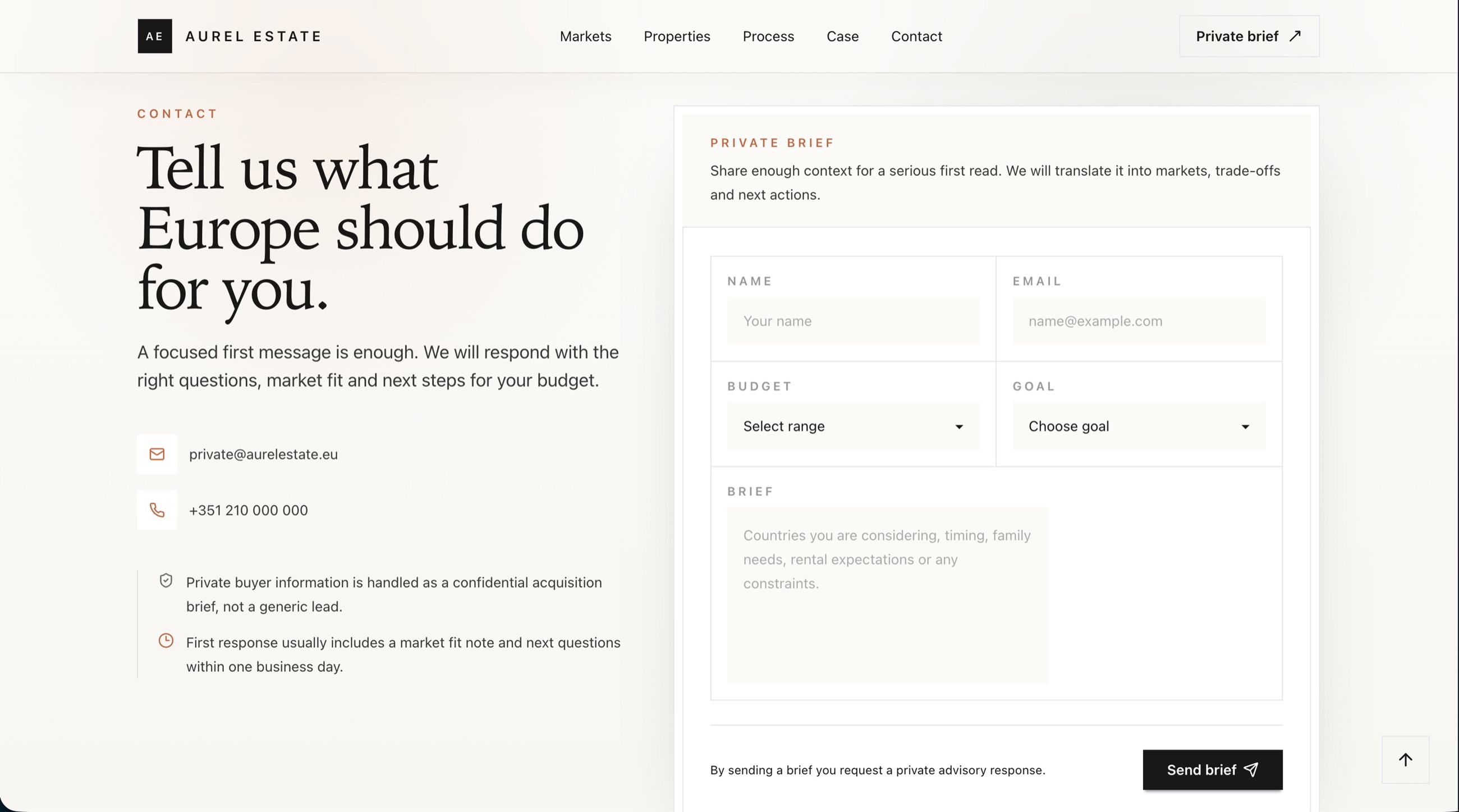Screen dimensions: 1459x812
Task: Click the +351 210 000 000 phone link
Action: [x=248, y=510]
